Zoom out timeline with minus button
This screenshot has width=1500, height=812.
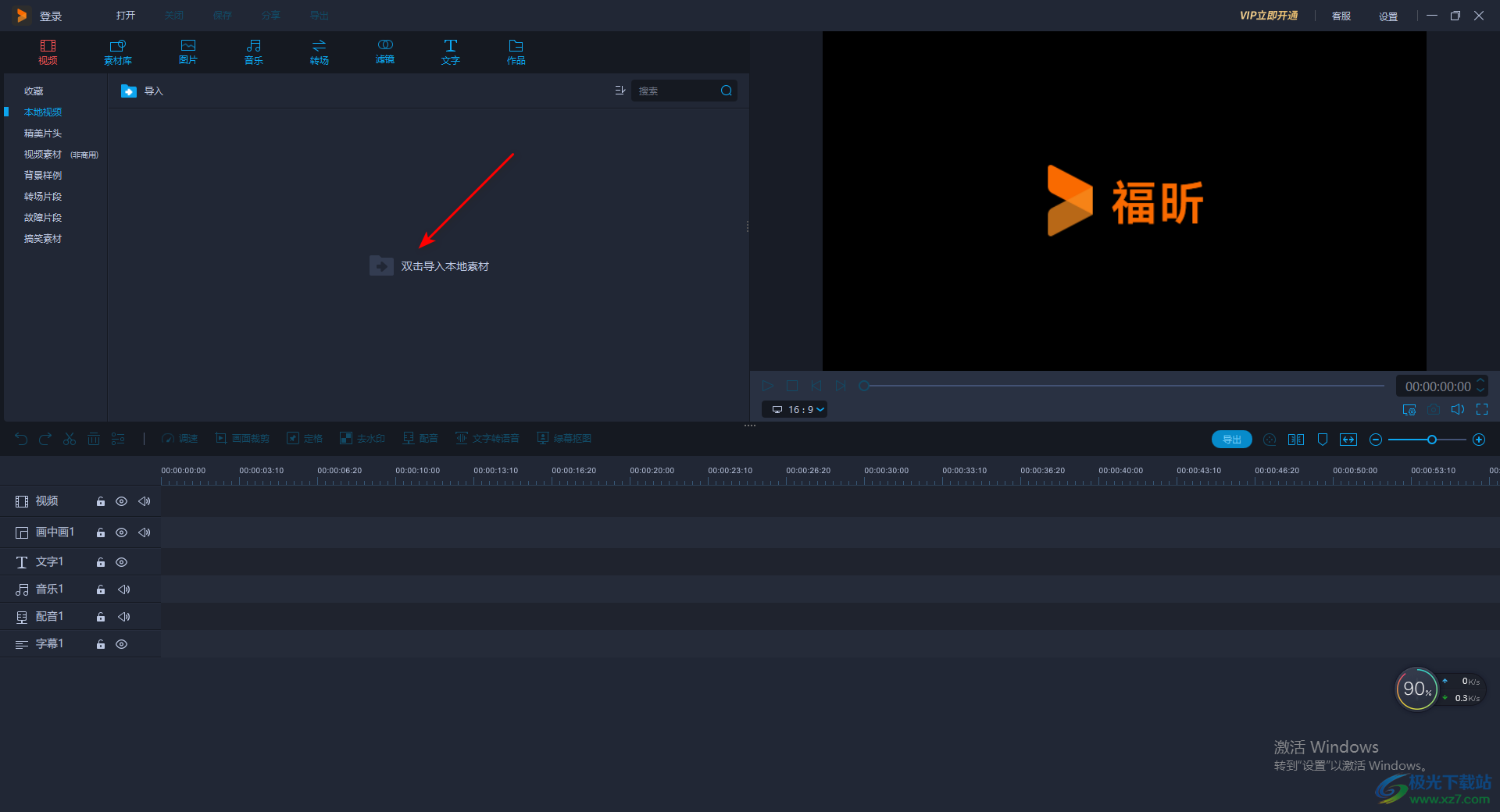pyautogui.click(x=1376, y=440)
